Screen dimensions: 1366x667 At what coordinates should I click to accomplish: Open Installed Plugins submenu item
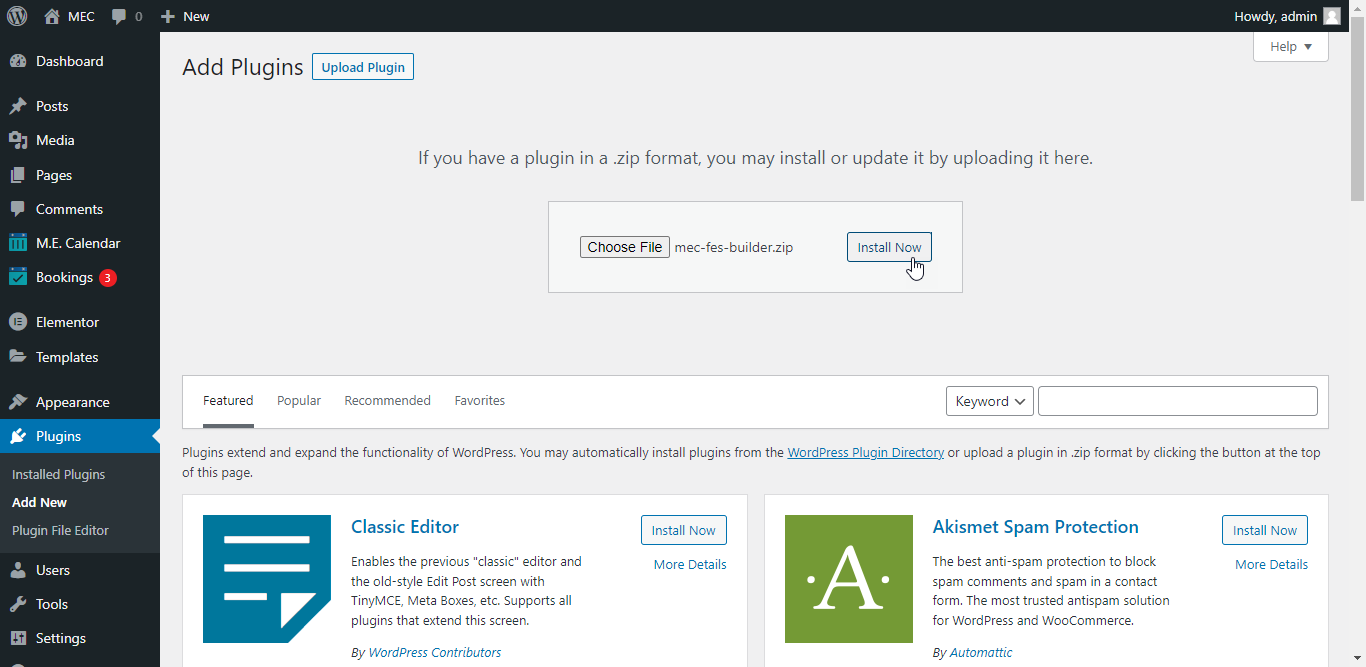(x=58, y=474)
